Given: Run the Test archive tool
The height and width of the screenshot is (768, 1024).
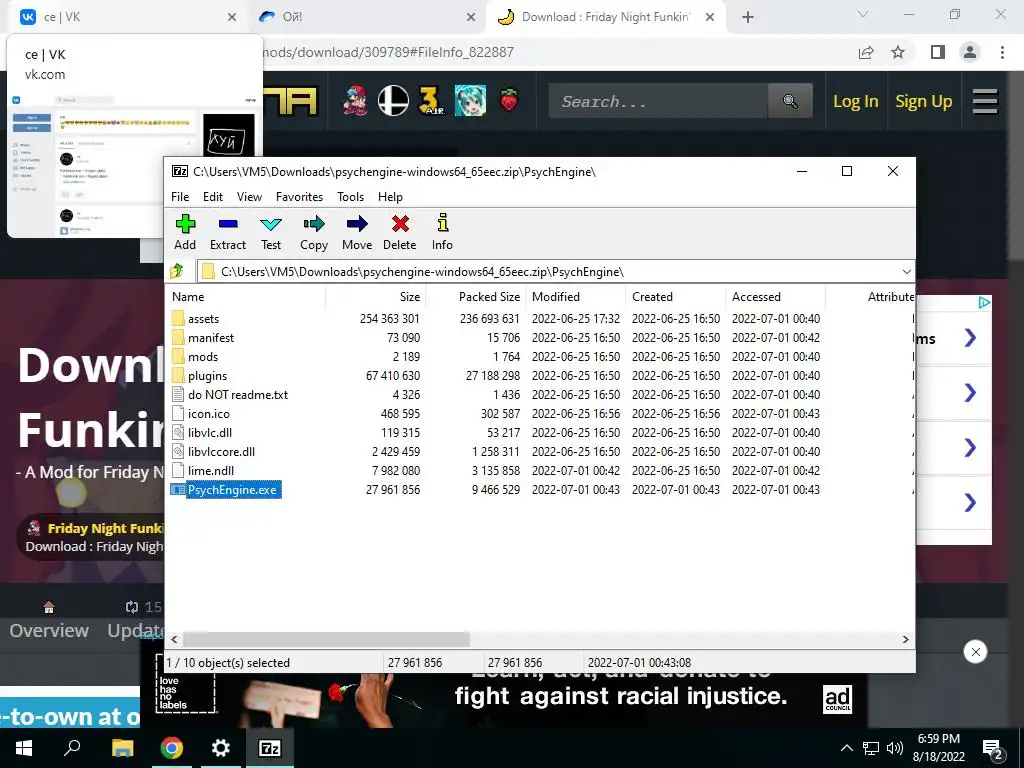Looking at the screenshot, I should pos(271,232).
